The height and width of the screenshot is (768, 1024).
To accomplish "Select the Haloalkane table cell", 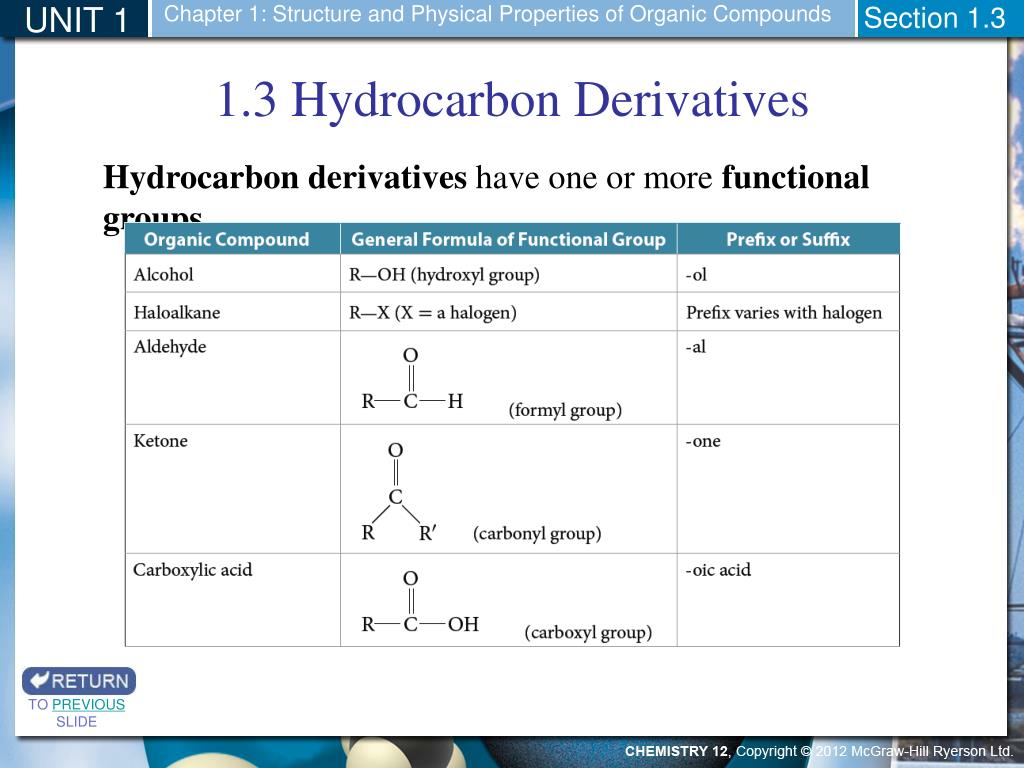I will click(x=232, y=312).
